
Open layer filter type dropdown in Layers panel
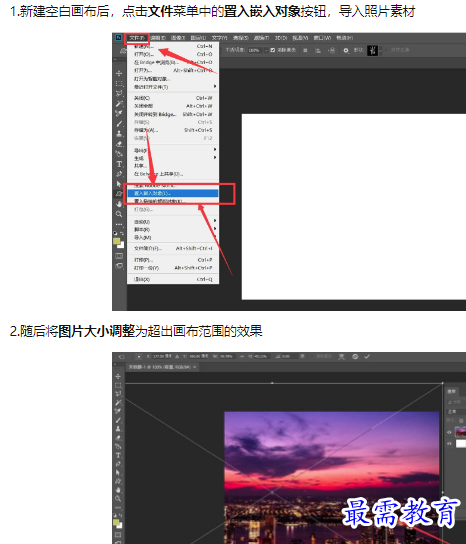tap(456, 402)
